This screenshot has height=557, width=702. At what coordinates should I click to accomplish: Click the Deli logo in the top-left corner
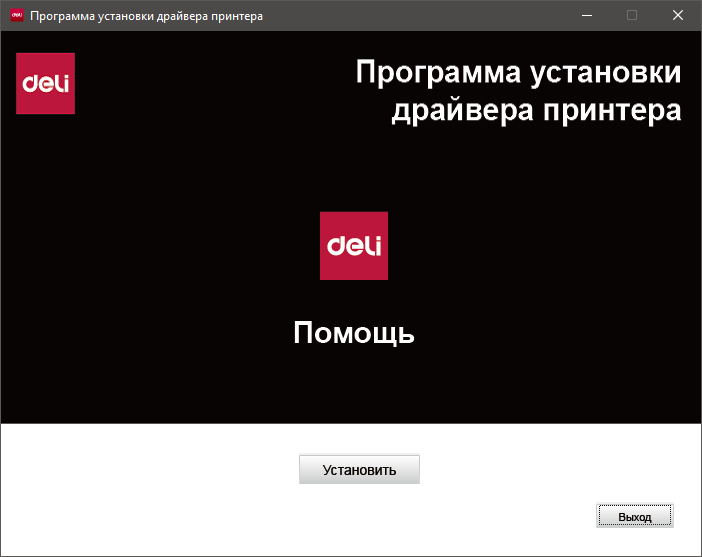click(x=45, y=83)
